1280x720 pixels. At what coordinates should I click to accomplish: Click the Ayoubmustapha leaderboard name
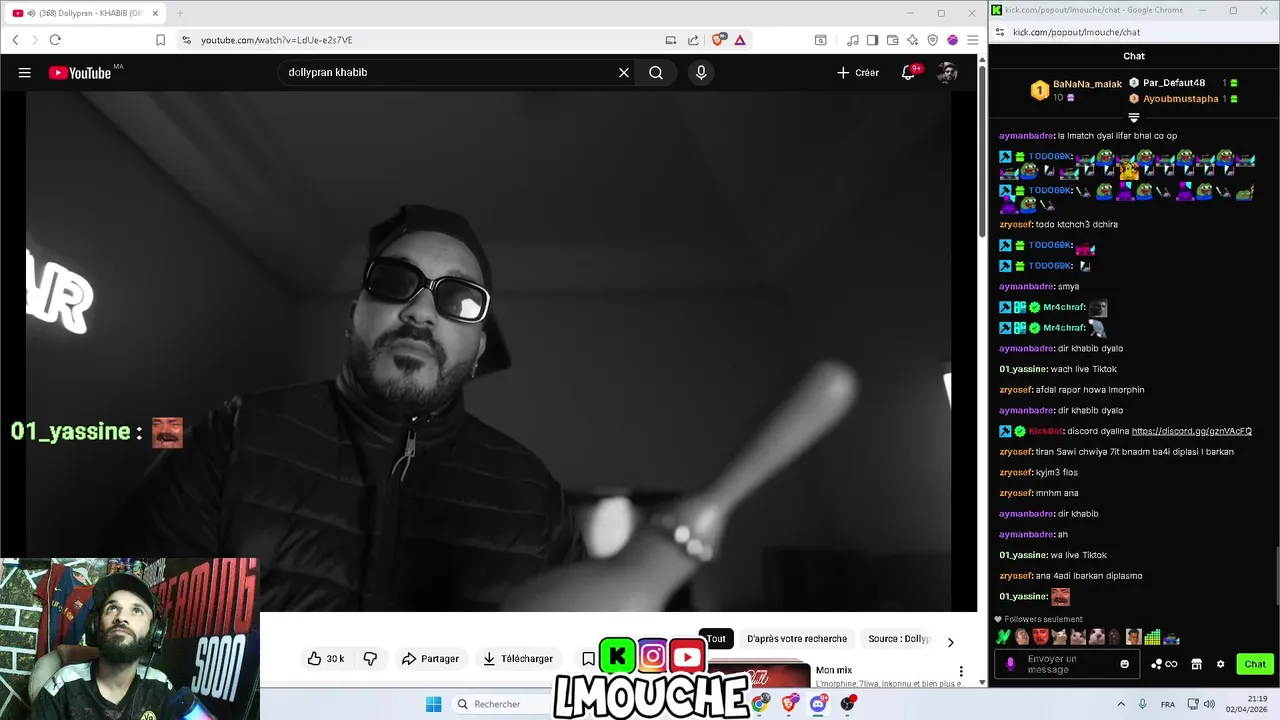(1180, 99)
